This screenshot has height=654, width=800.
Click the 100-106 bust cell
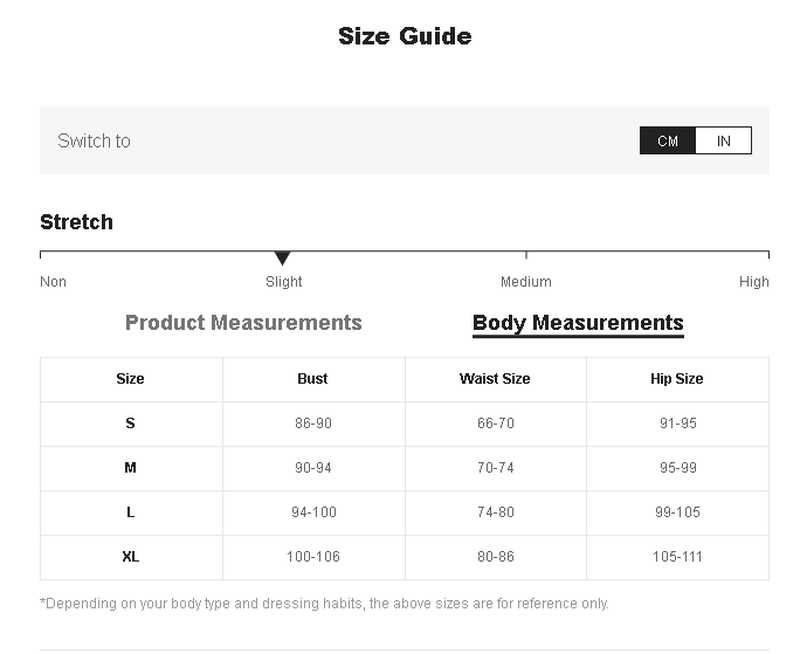[313, 556]
